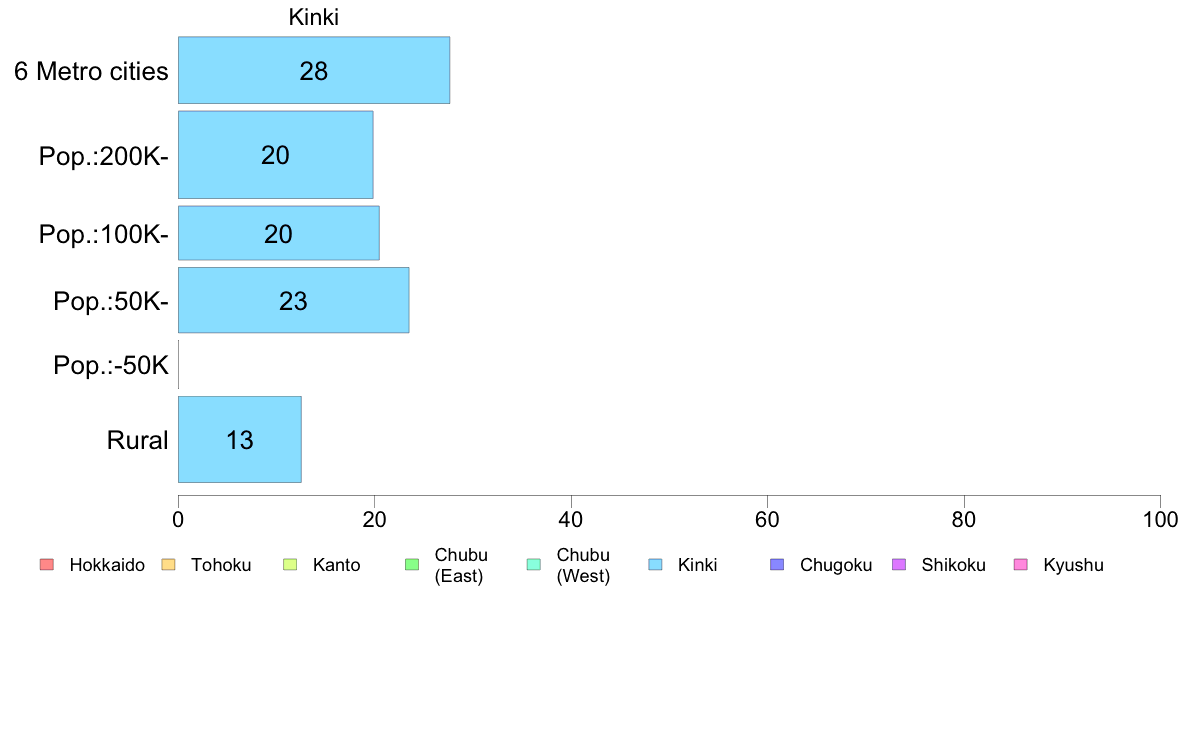This screenshot has height=736, width=1188.
Task: Click the Chugoku legend label
Action: (x=836, y=565)
